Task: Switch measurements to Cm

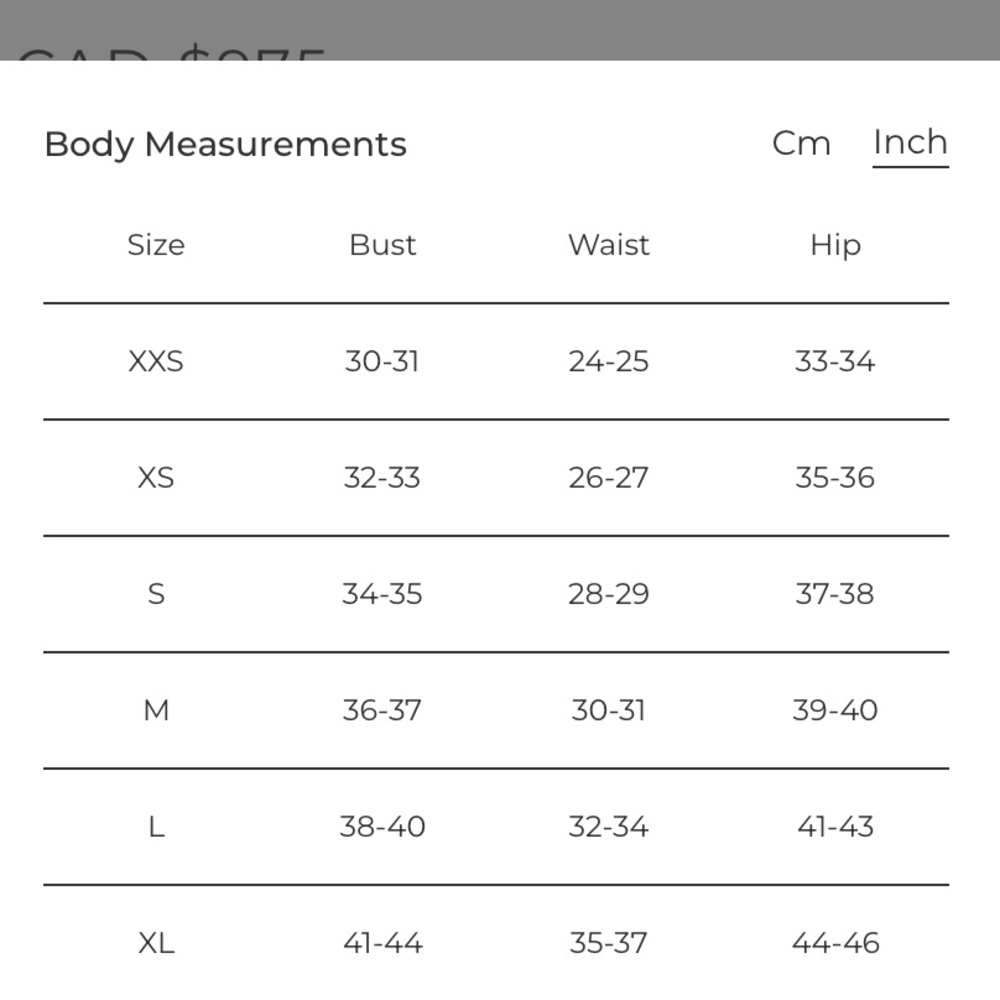Action: click(x=801, y=143)
